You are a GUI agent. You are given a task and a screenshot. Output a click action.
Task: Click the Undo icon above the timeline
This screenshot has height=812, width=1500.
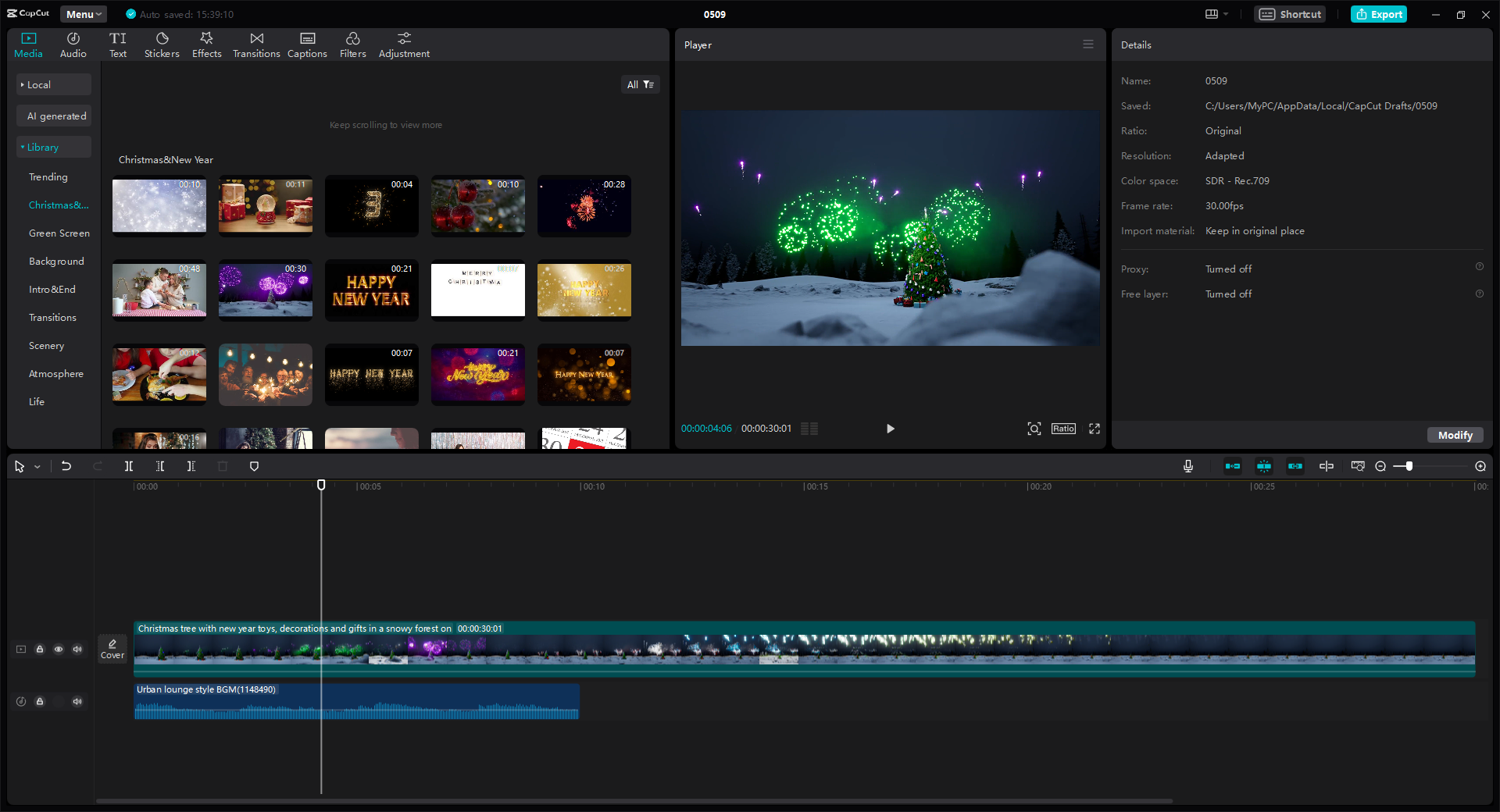coord(66,466)
